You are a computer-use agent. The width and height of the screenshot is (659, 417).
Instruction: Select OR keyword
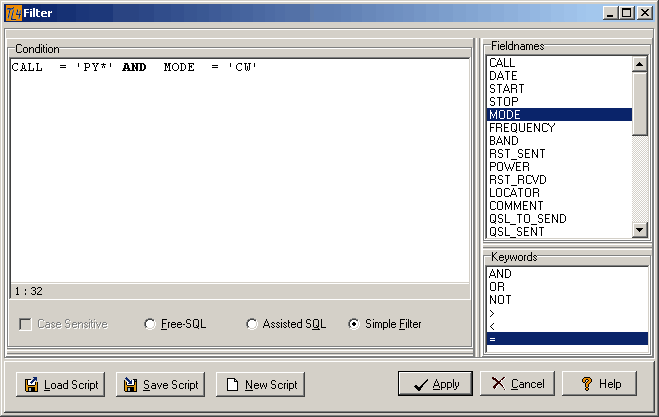(x=567, y=287)
